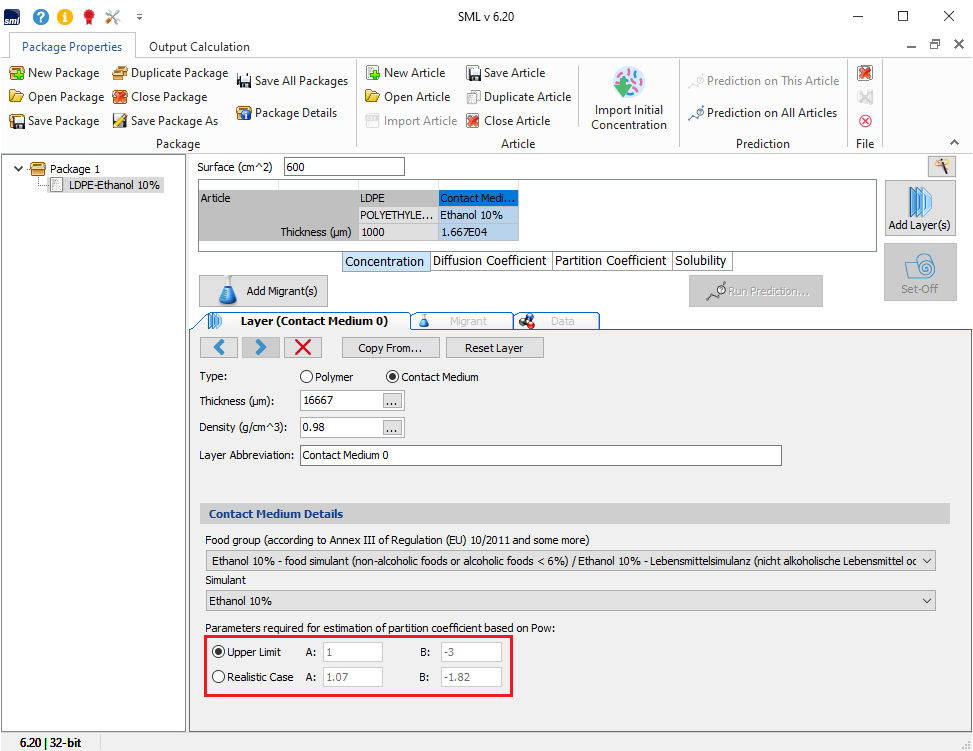Select the Polymer type radio button

tap(307, 377)
